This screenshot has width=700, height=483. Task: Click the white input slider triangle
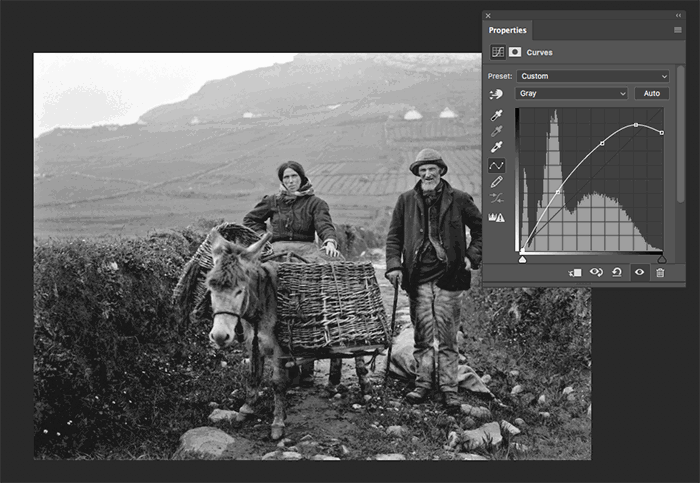522,259
